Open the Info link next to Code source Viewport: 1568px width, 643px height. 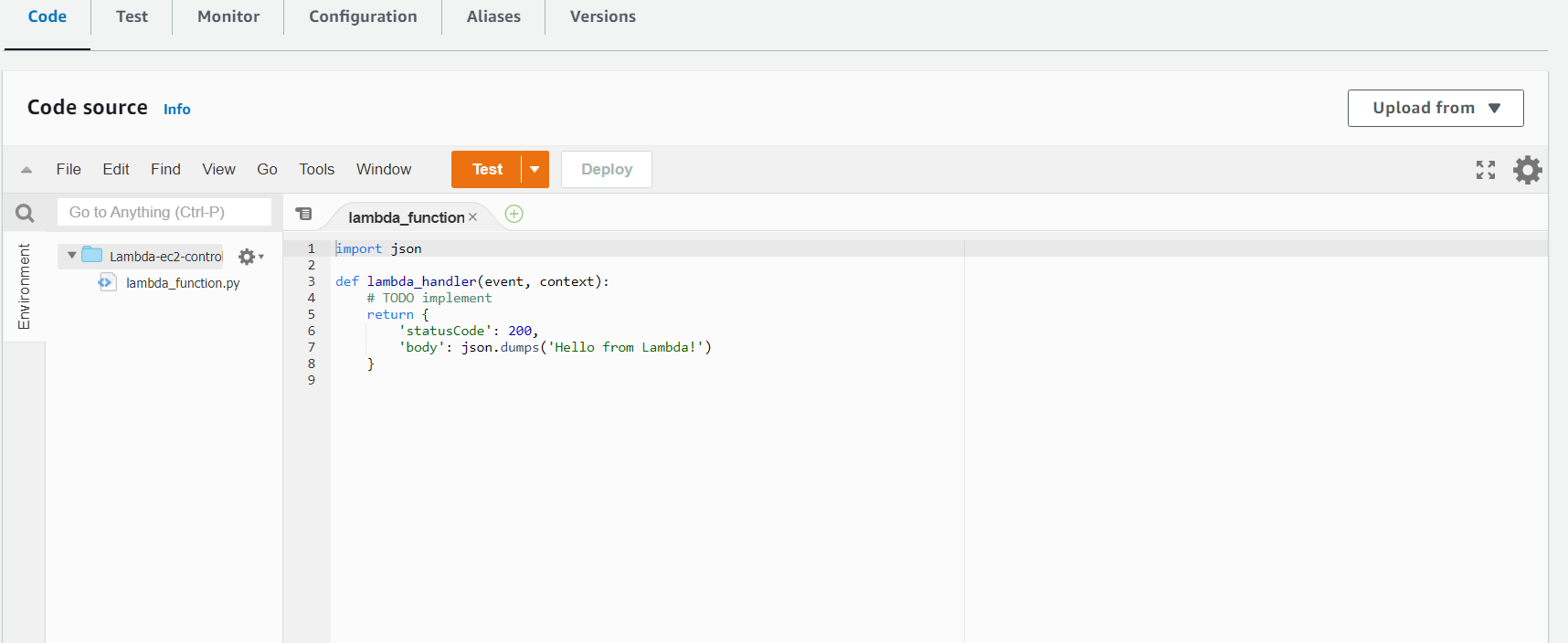coord(176,110)
